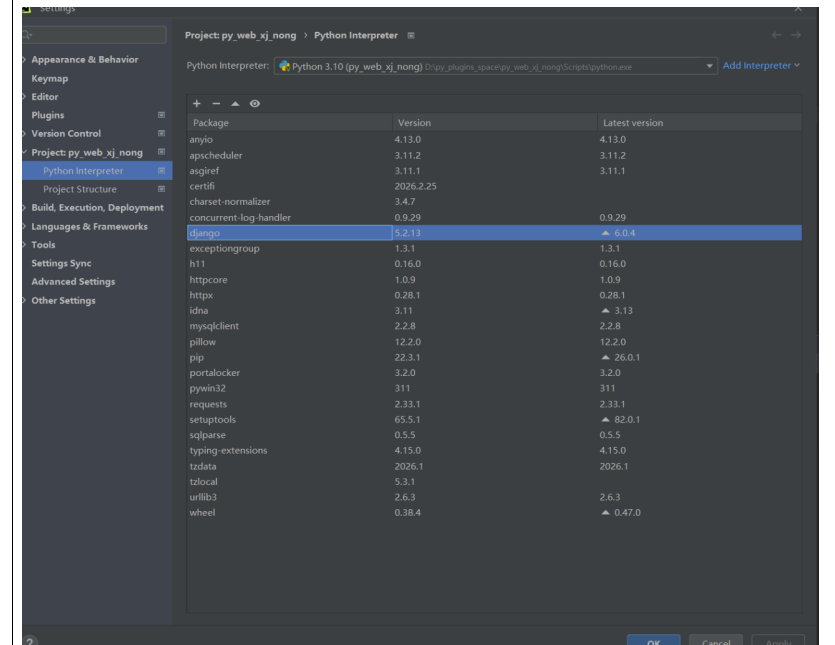
Task: Select the apscheduler package row
Action: point(494,156)
